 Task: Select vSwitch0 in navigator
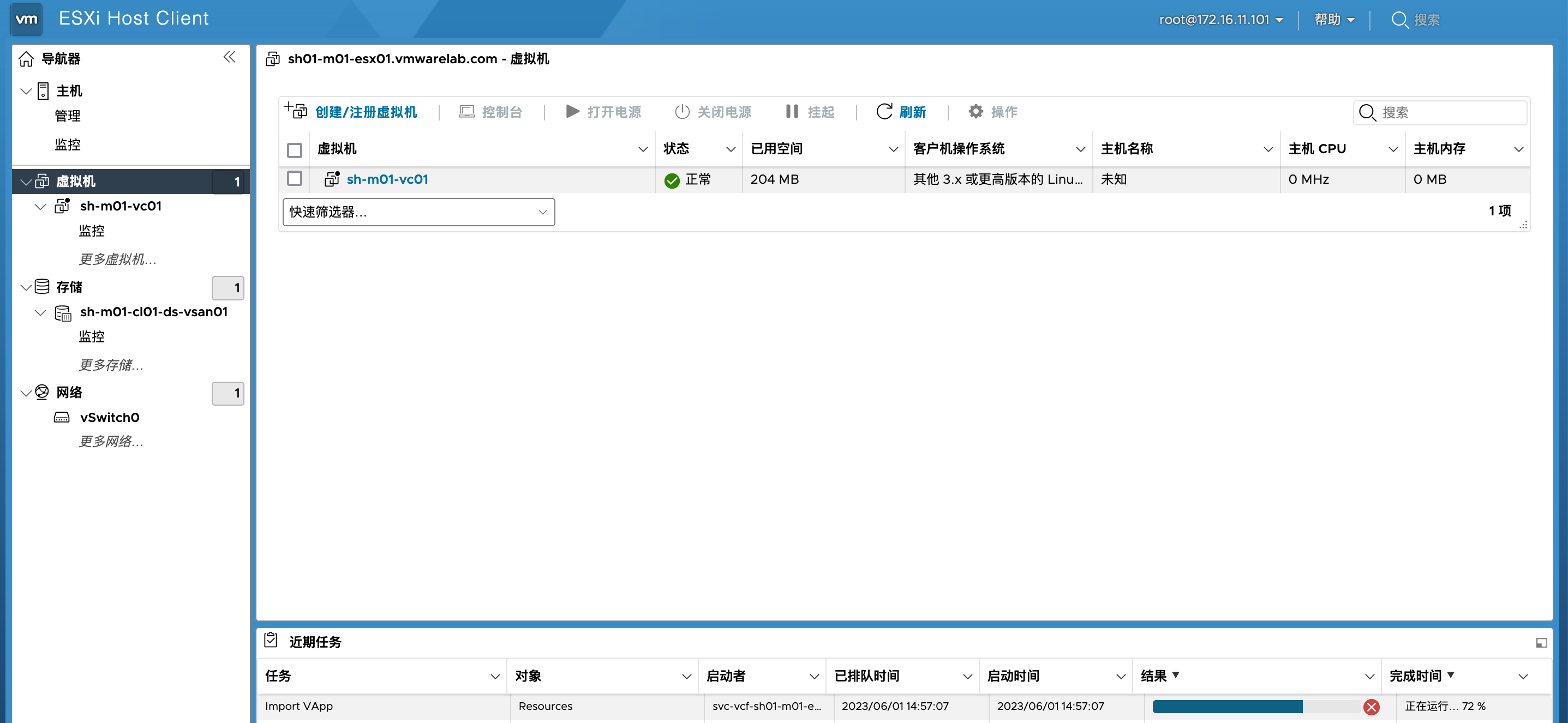tap(110, 418)
